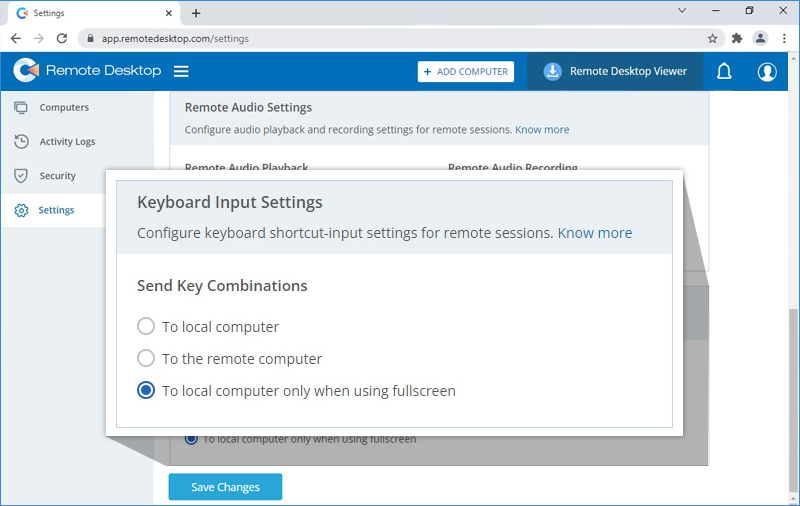Open Chrome's three-dot menu
The width and height of the screenshot is (800, 506).
(x=784, y=38)
